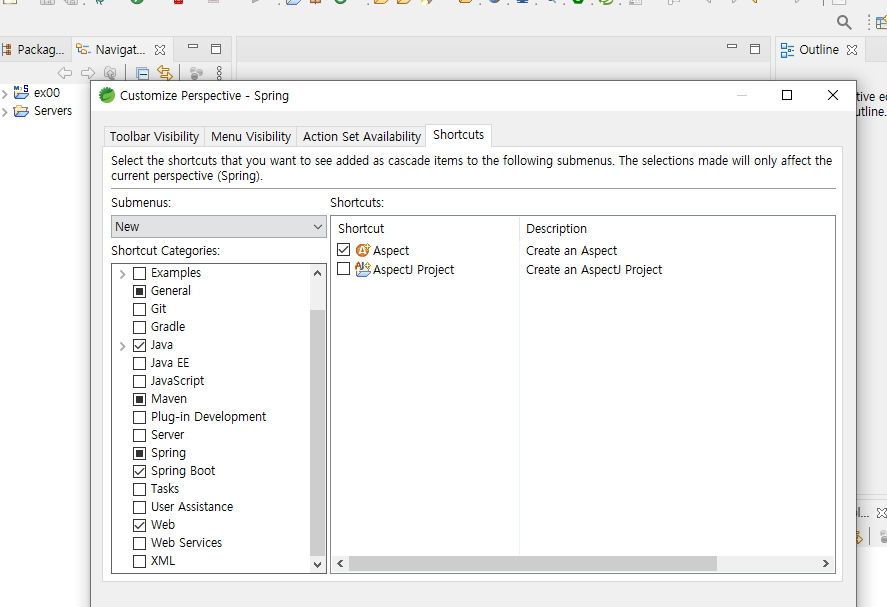Maximize the editor area

[755, 49]
